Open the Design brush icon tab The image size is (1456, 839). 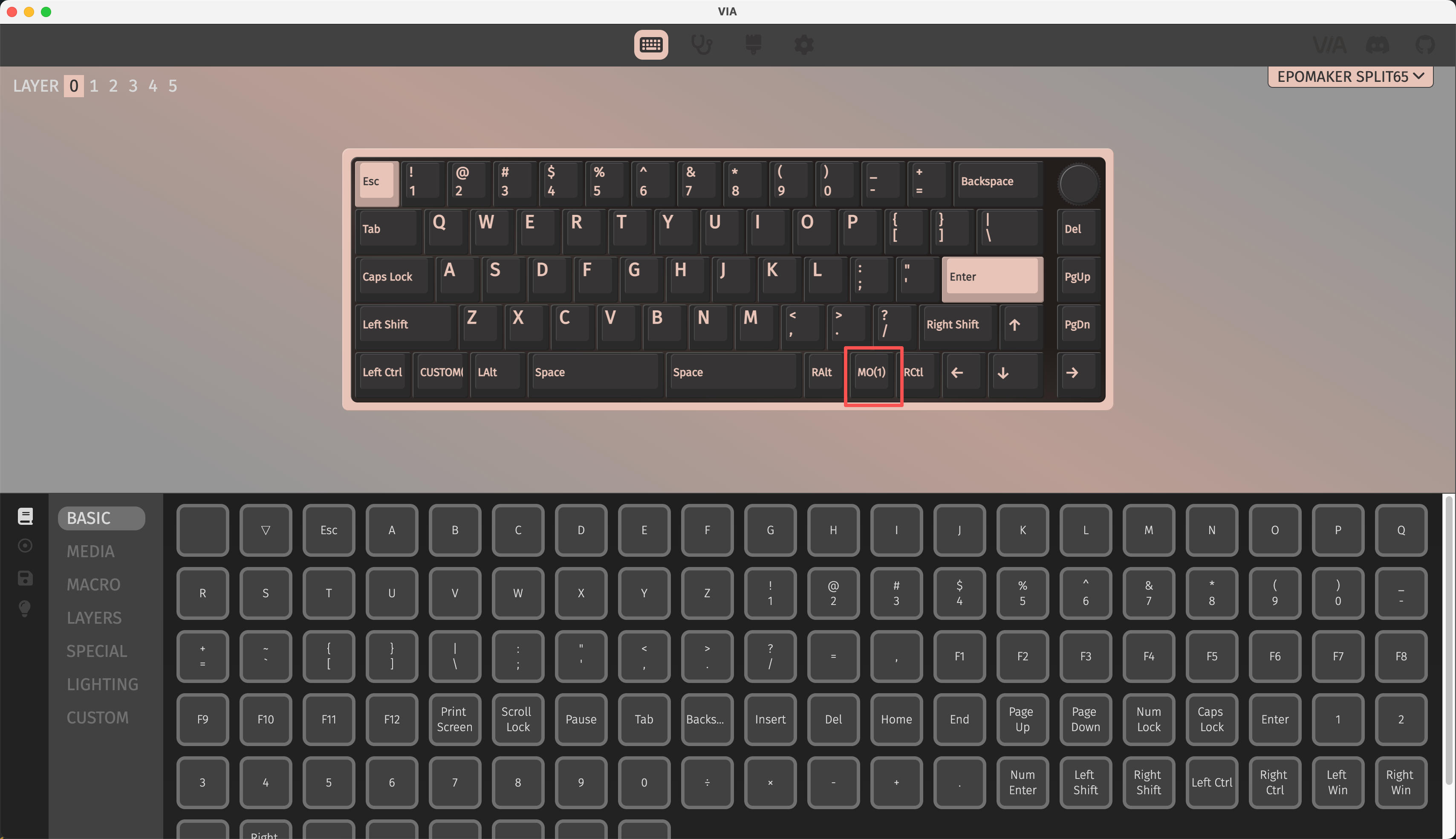[753, 44]
